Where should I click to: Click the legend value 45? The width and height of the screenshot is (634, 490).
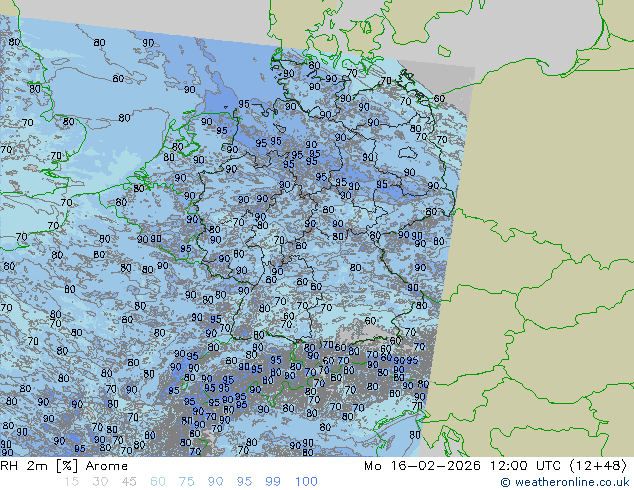[129, 482]
